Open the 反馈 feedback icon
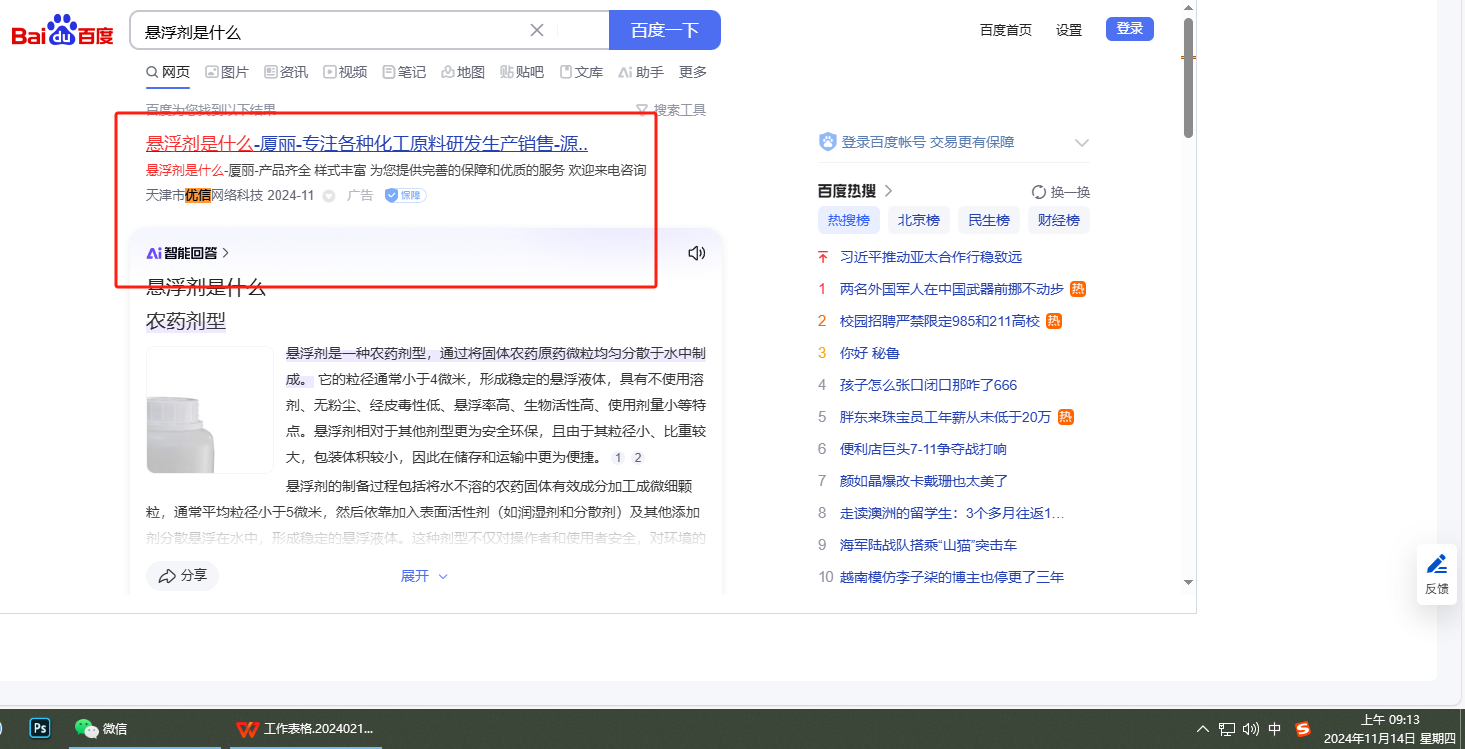This screenshot has height=749, width=1465. (x=1437, y=574)
